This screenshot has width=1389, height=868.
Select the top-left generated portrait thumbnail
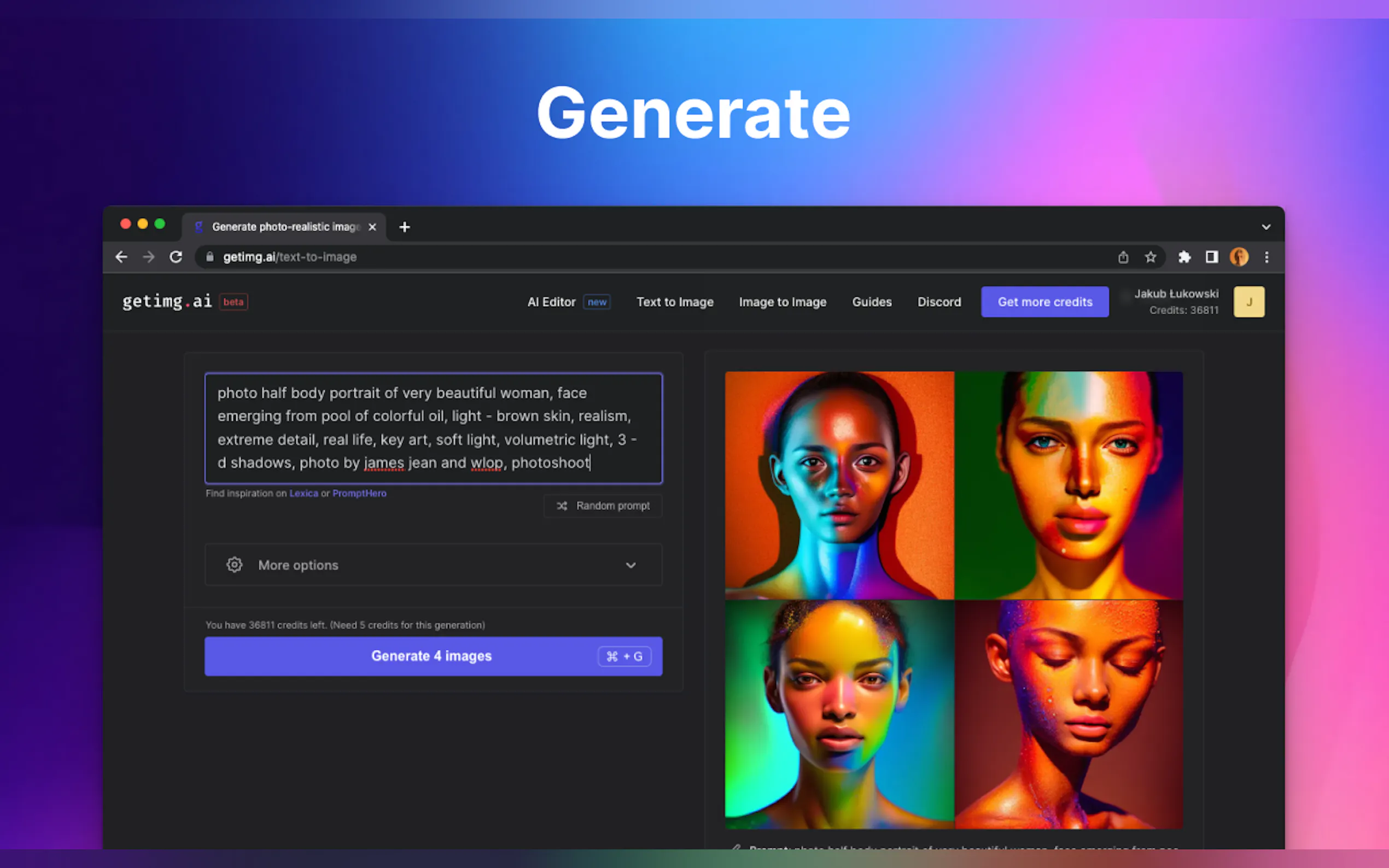pos(839,485)
